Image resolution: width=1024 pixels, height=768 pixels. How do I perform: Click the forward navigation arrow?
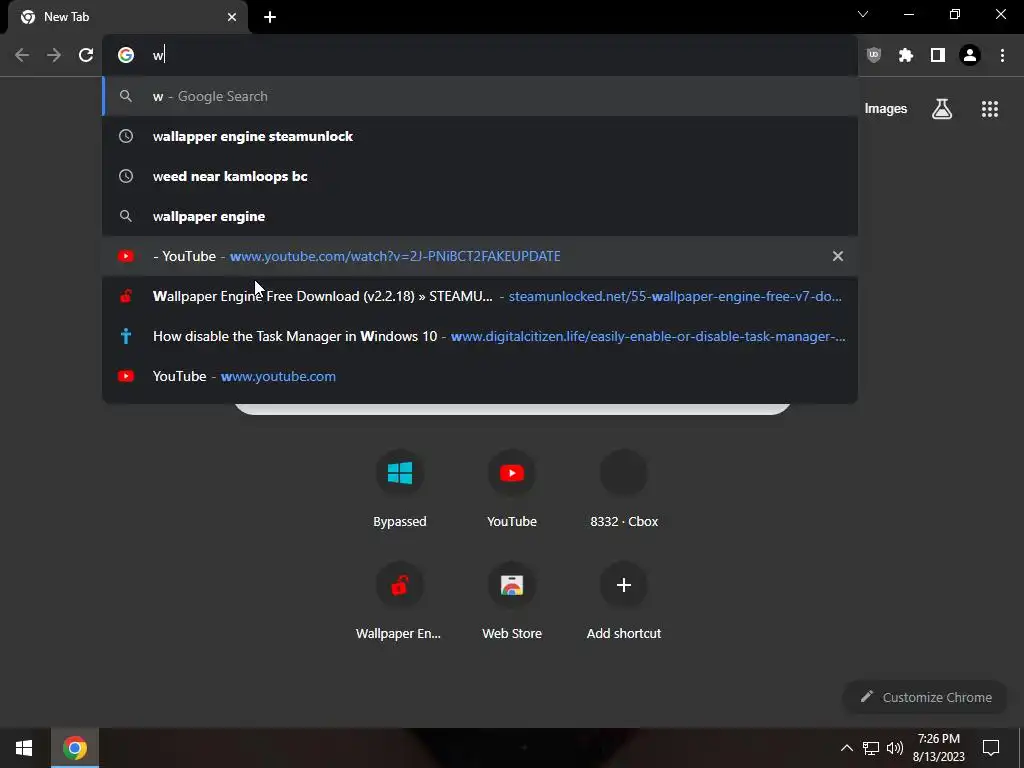(54, 55)
